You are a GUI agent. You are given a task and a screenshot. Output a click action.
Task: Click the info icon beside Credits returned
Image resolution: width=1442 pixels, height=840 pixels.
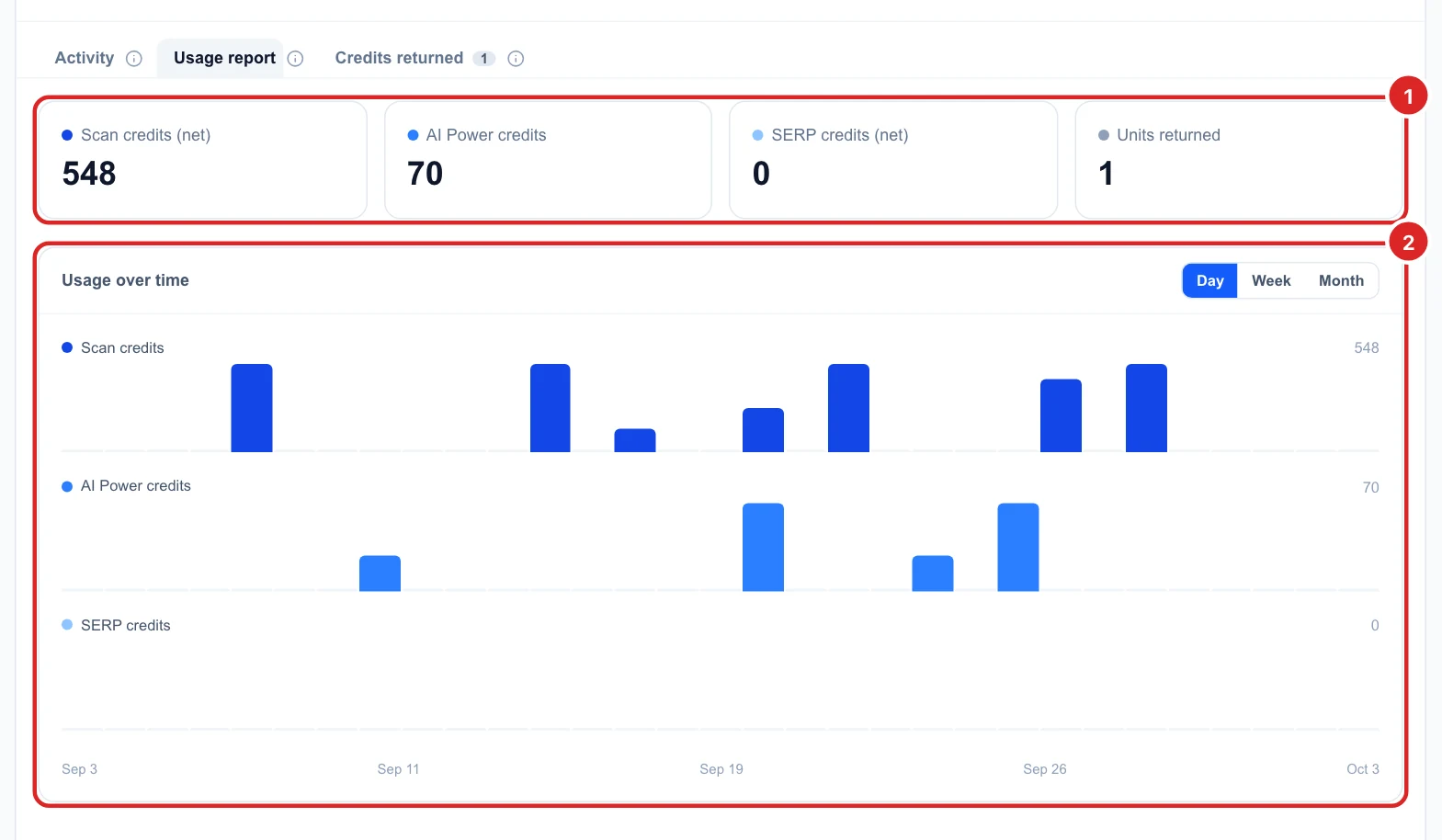(x=516, y=59)
